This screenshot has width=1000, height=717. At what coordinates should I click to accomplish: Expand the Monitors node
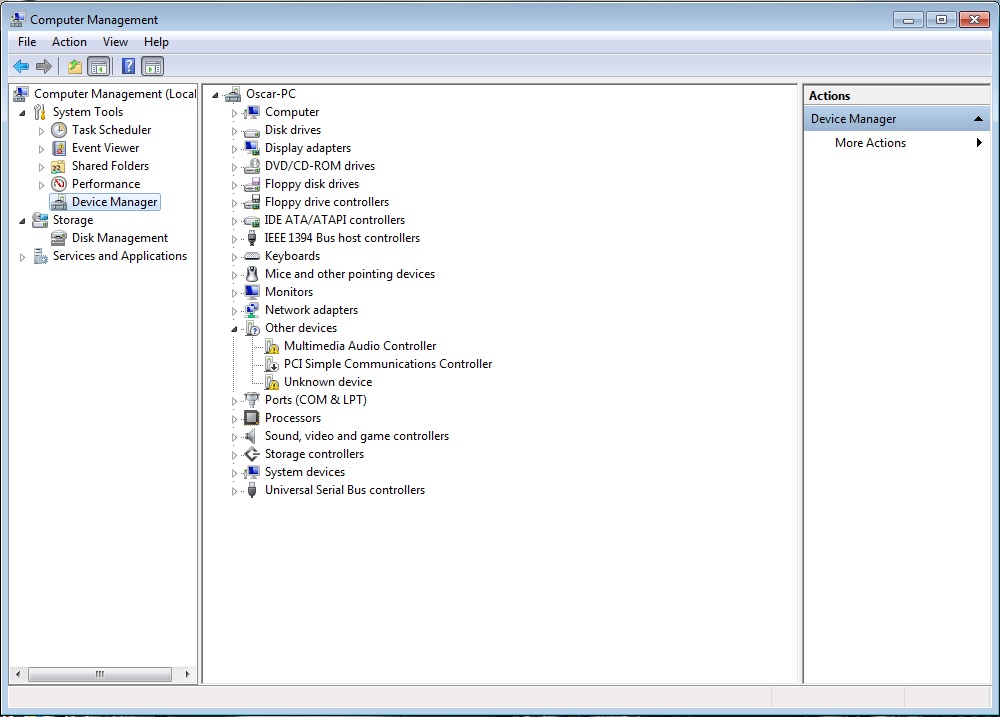234,293
